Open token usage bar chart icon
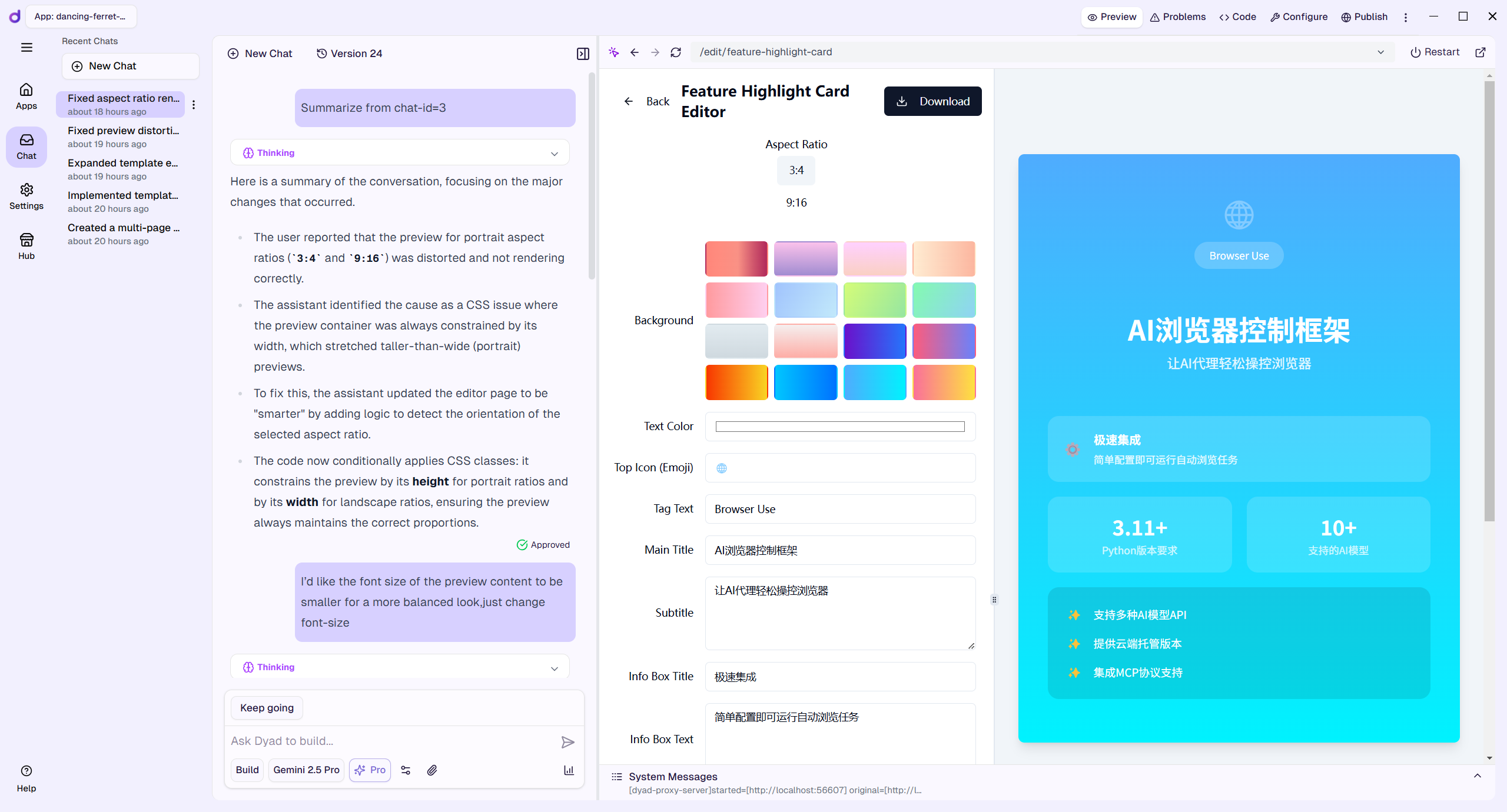 (x=569, y=770)
